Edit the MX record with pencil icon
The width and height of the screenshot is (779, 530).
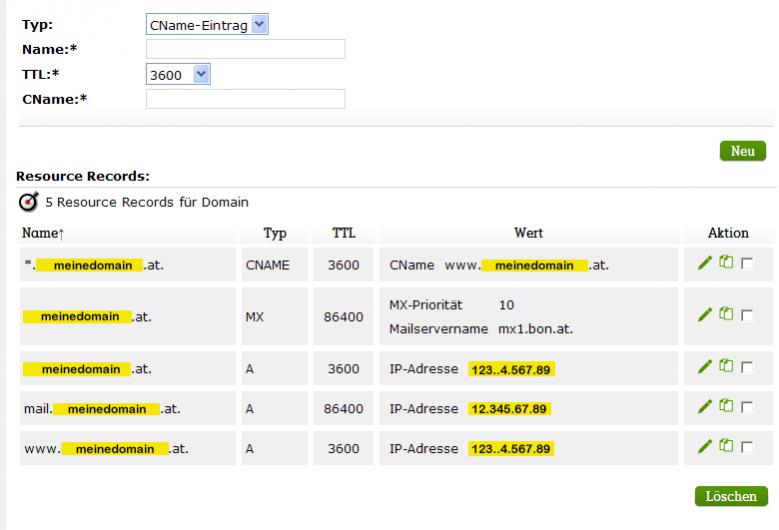point(704,314)
